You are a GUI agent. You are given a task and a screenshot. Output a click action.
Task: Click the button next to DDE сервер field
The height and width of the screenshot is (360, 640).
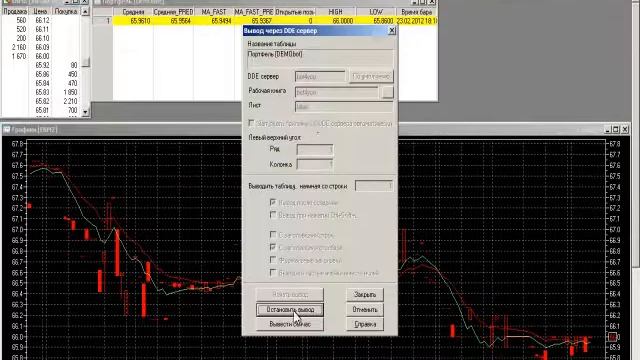pyautogui.click(x=371, y=76)
